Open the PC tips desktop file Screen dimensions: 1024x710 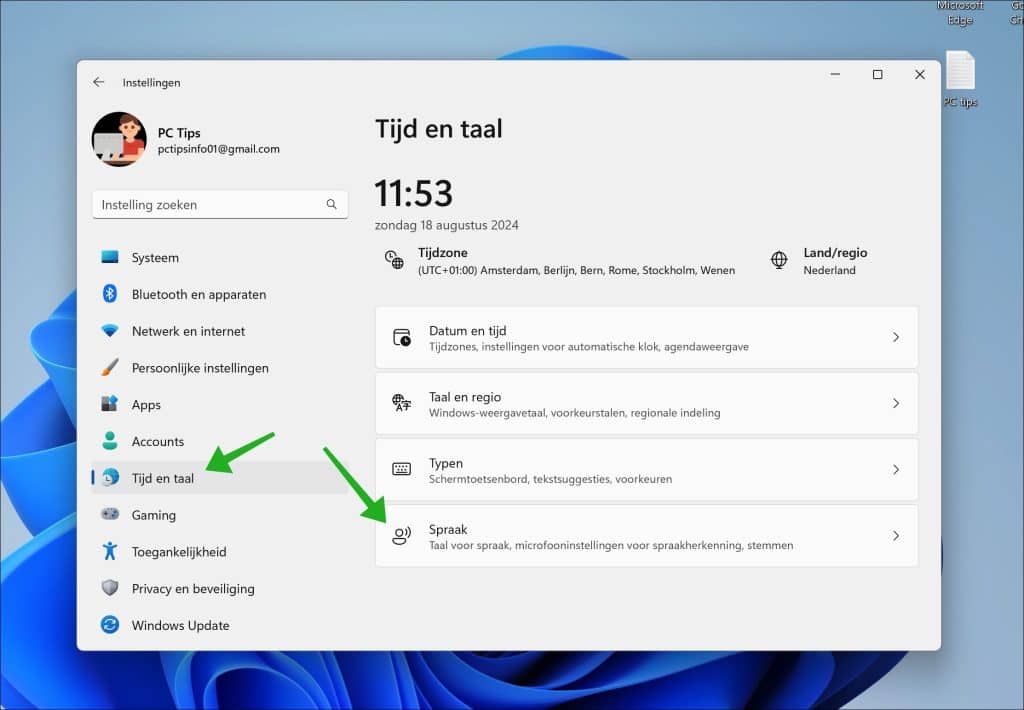coord(960,79)
